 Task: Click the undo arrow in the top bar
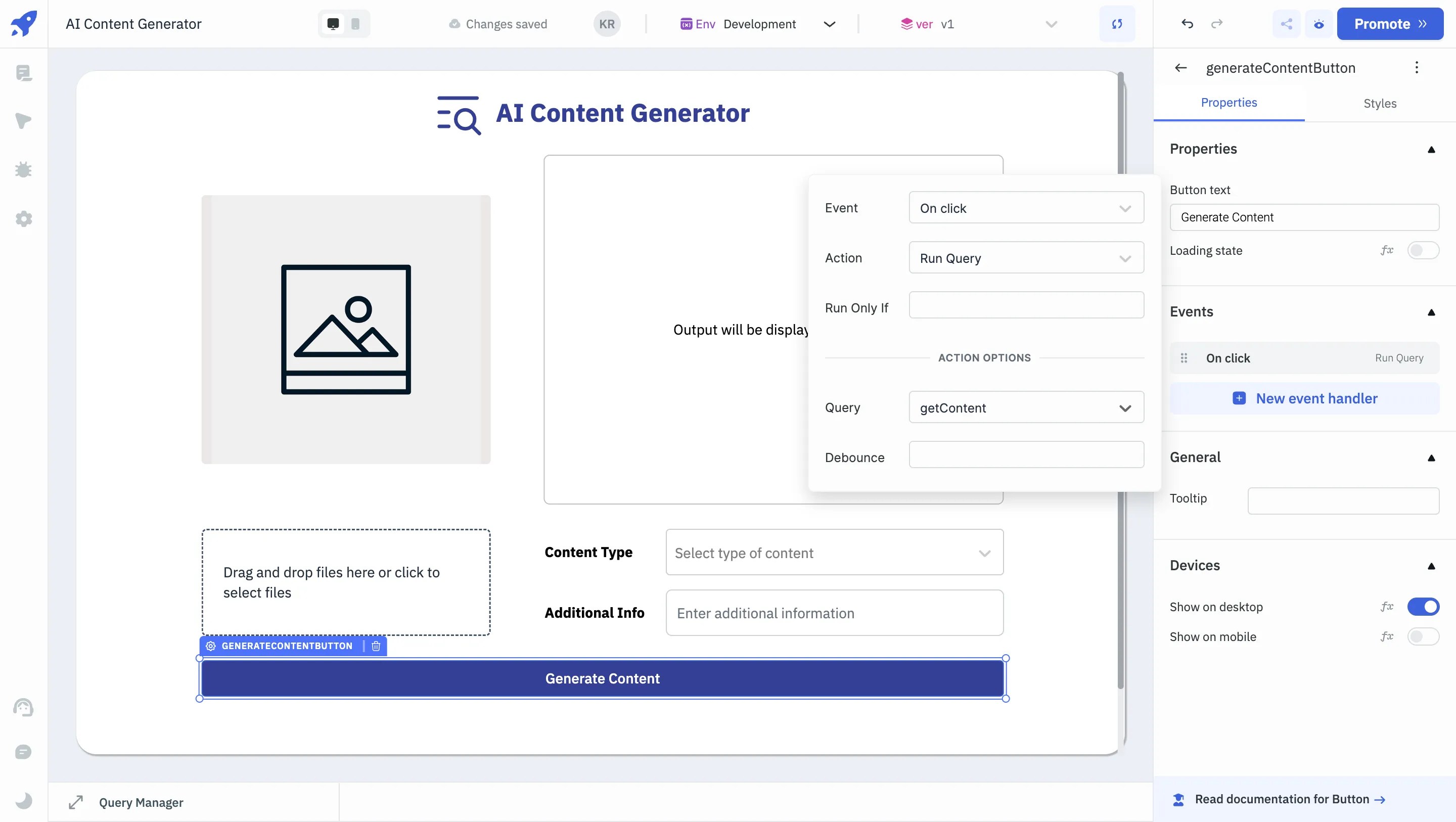coord(1187,24)
